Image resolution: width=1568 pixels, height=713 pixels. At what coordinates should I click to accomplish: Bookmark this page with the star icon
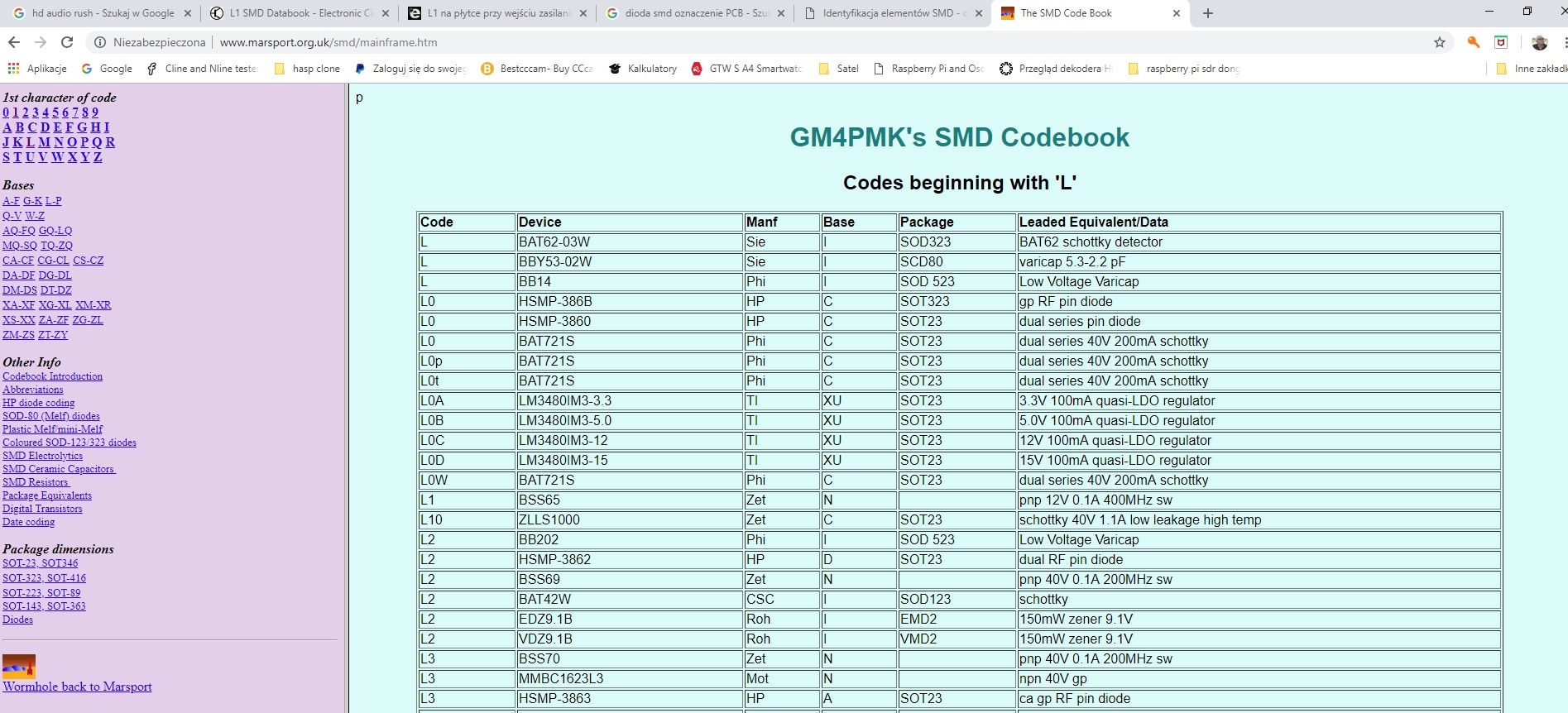1440,42
